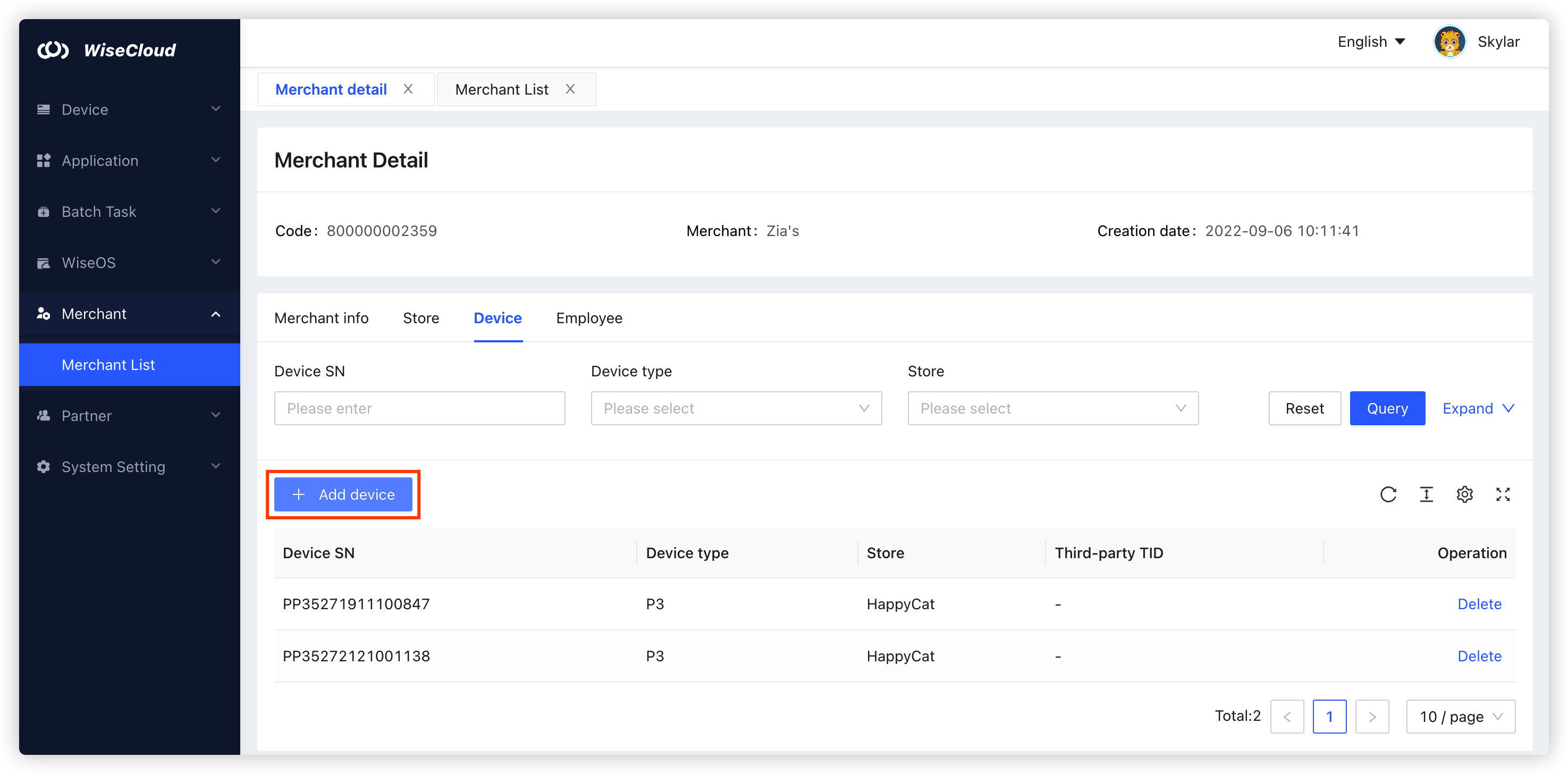Close the Merchant detail tab

point(408,89)
